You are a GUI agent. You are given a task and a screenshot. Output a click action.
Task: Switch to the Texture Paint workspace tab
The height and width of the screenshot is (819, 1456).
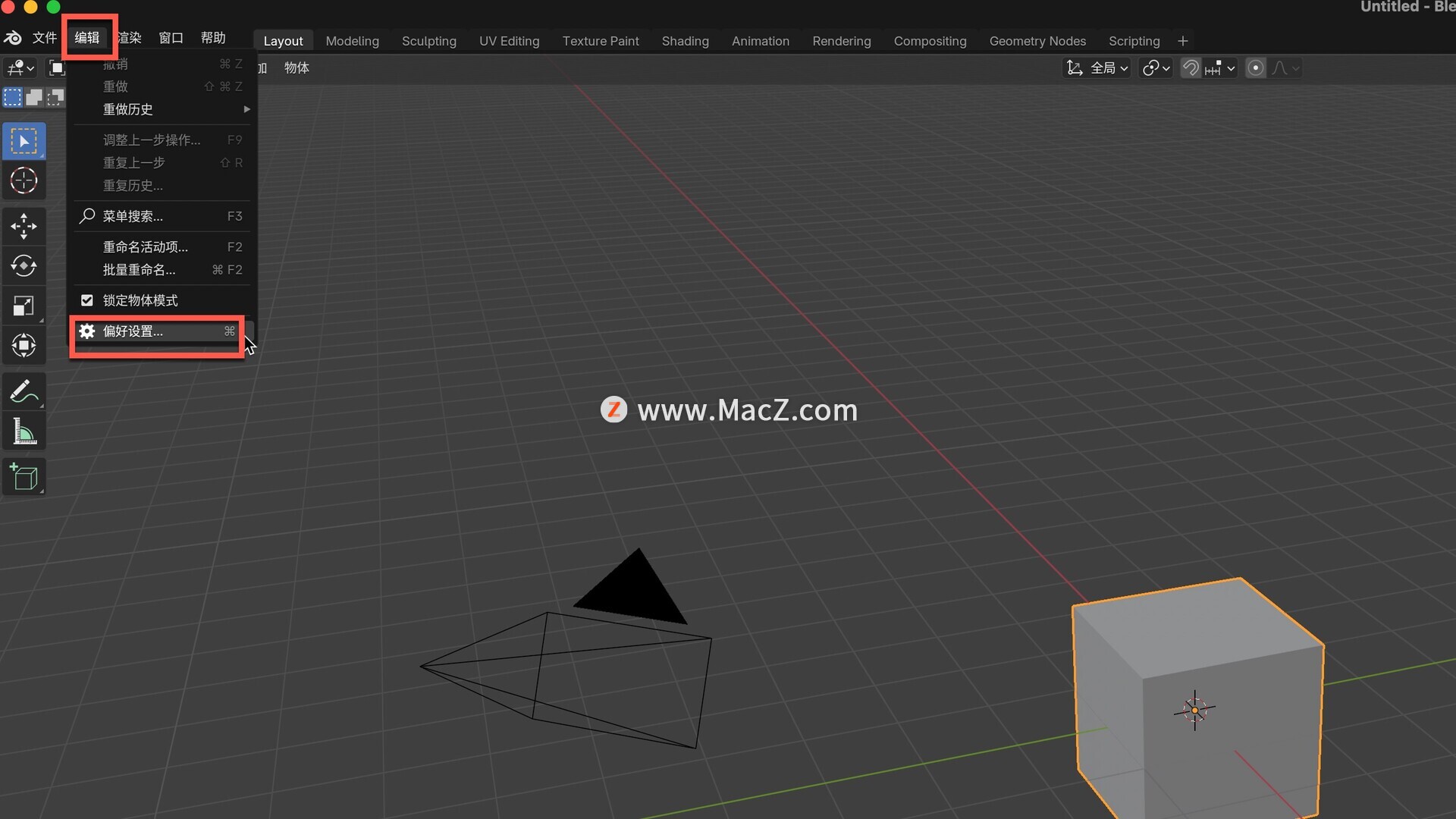point(601,41)
